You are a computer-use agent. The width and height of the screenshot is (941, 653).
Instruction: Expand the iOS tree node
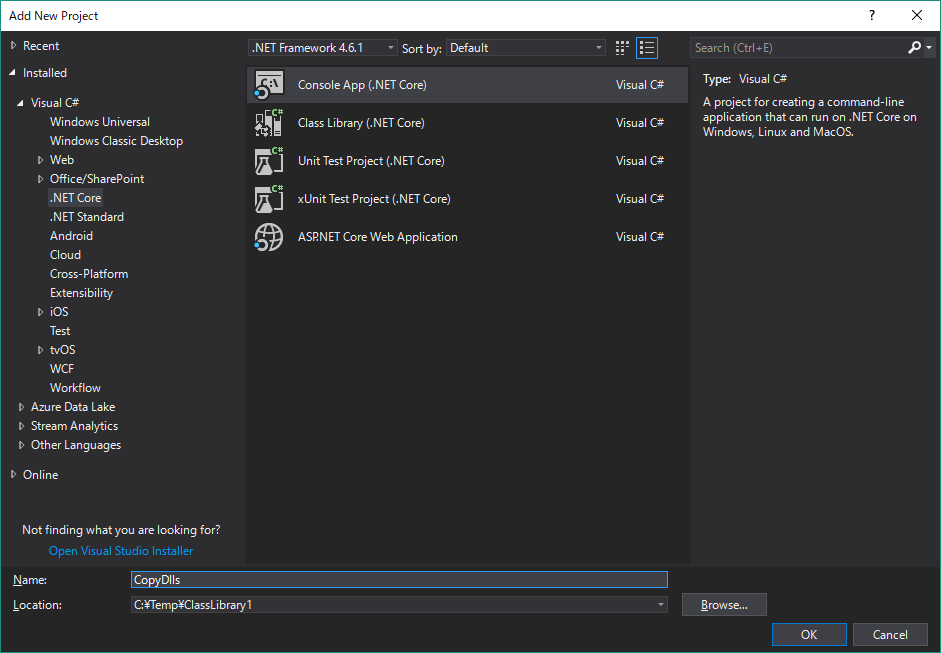40,312
